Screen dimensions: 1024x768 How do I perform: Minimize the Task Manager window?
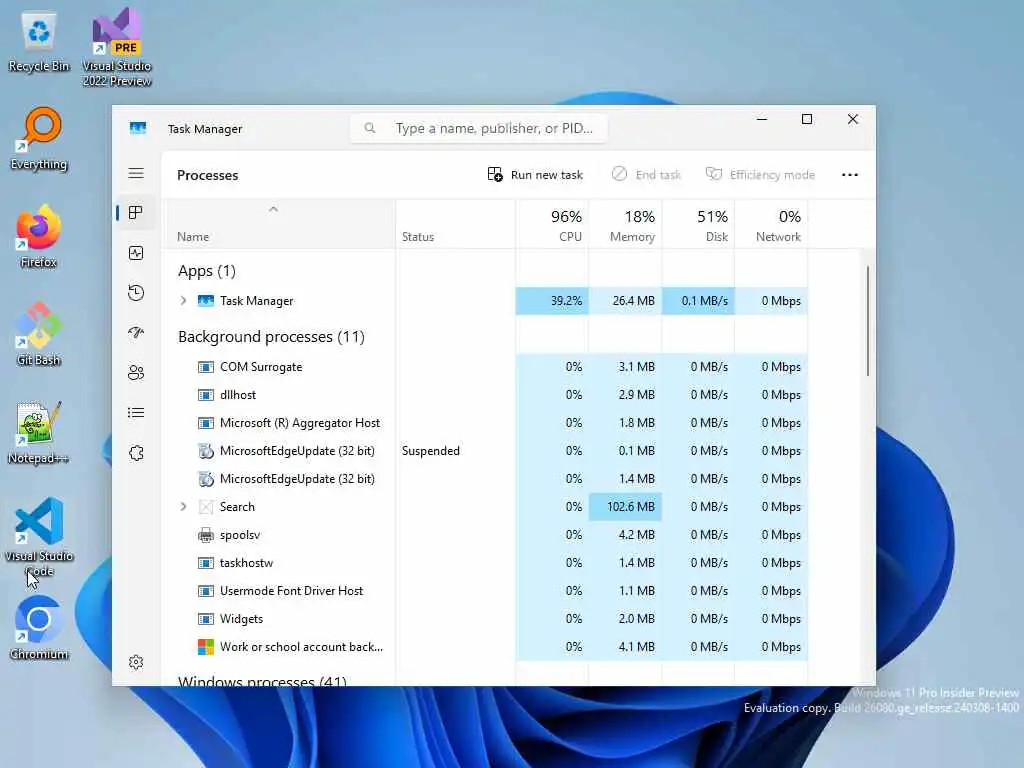pyautogui.click(x=761, y=119)
